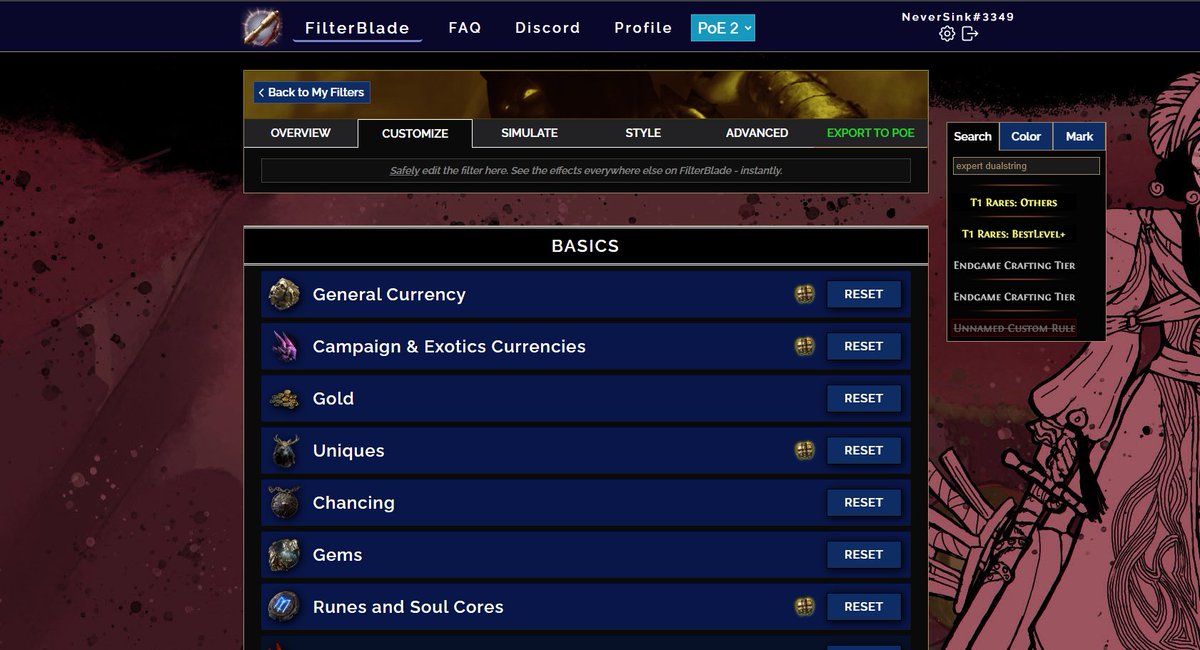Click the Gems icon
The width and height of the screenshot is (1200, 650).
[x=285, y=554]
